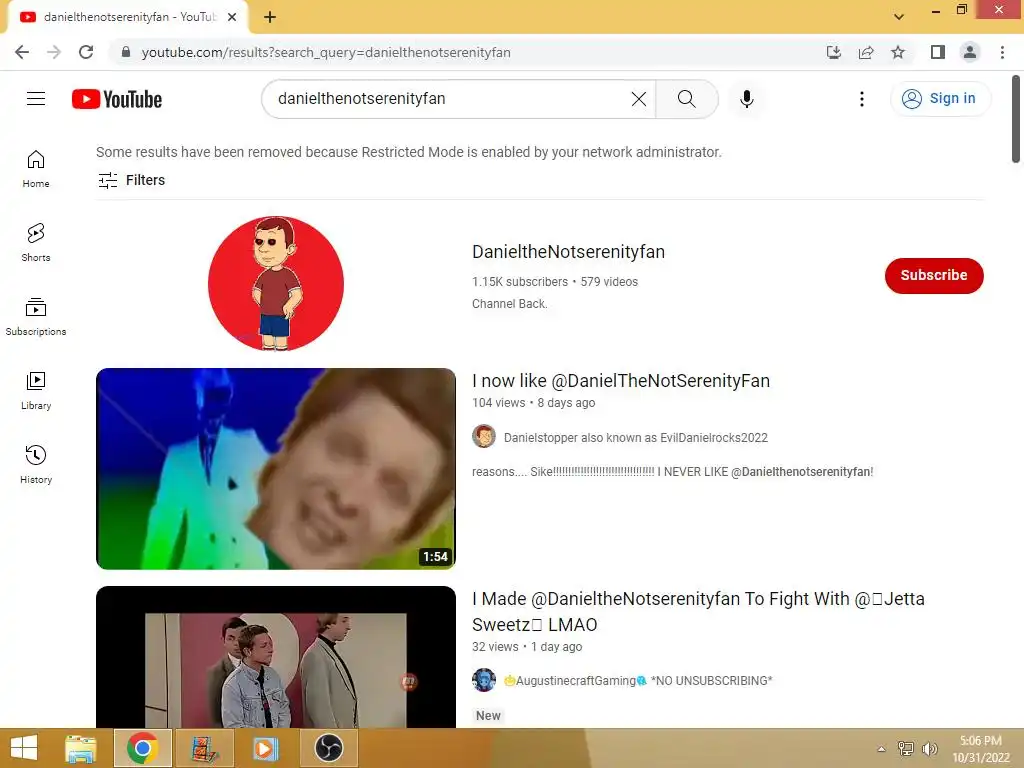Open YouTube settings three-dot menu
Viewport: 1024px width, 768px height.
tap(861, 99)
